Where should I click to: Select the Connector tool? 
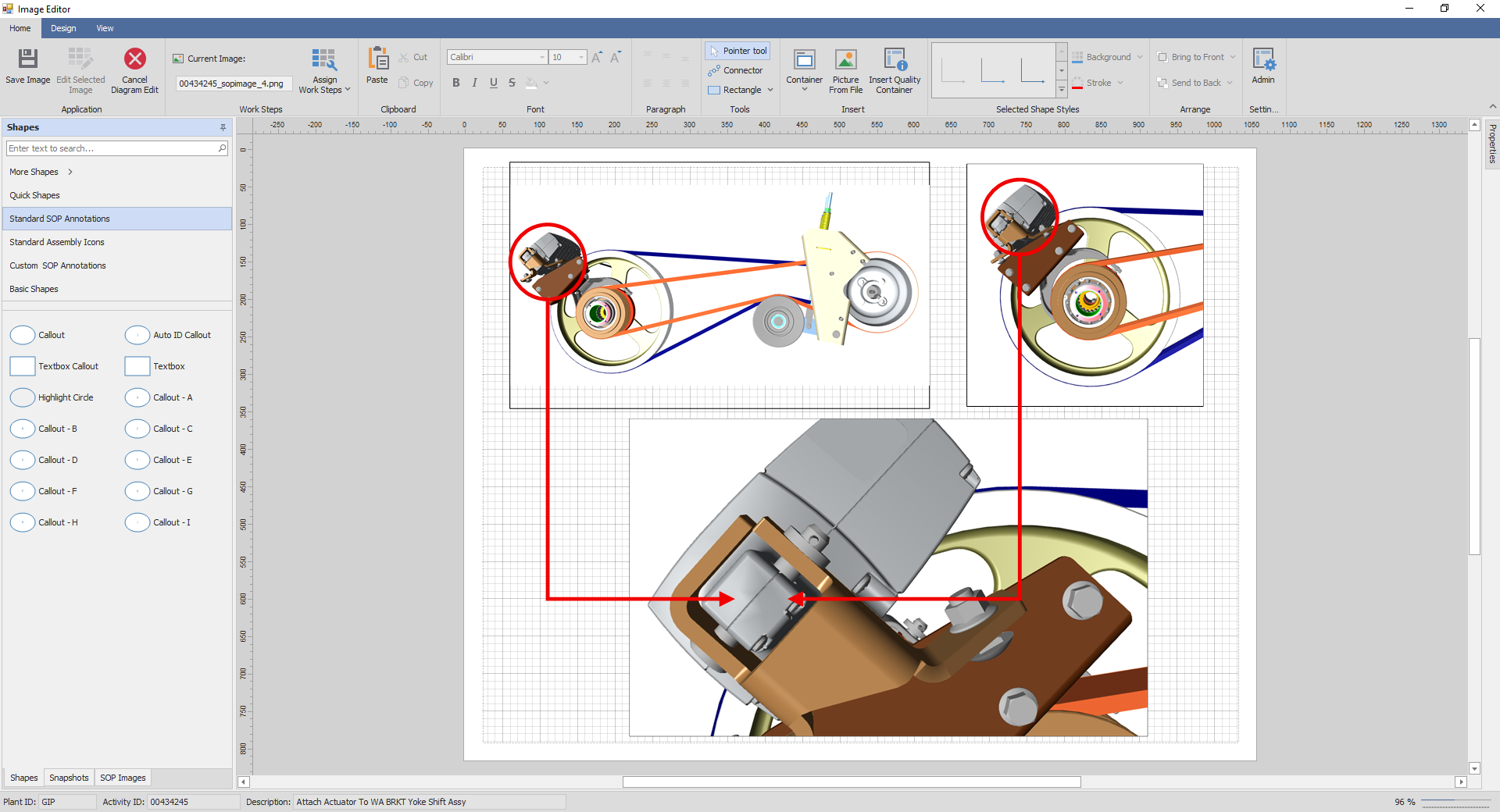point(736,70)
